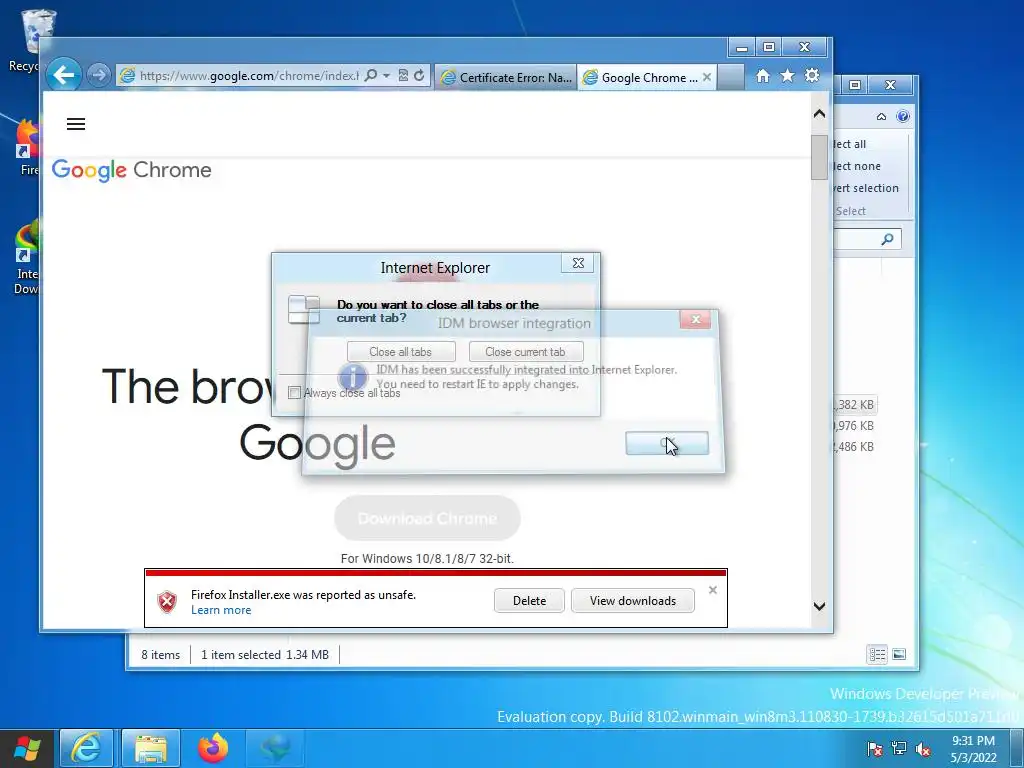Check Always close all tabs checkbox
The image size is (1024, 768).
295,392
